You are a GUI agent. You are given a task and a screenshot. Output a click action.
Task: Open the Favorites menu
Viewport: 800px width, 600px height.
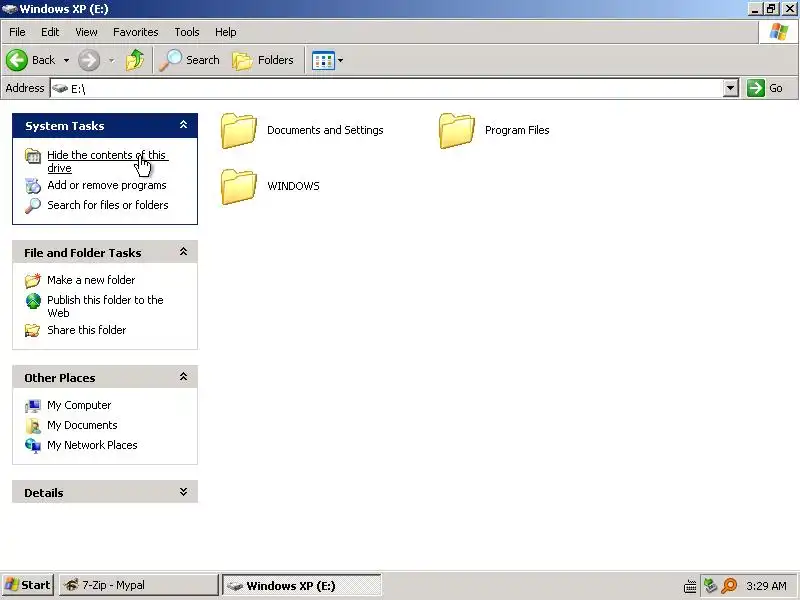pyautogui.click(x=136, y=32)
